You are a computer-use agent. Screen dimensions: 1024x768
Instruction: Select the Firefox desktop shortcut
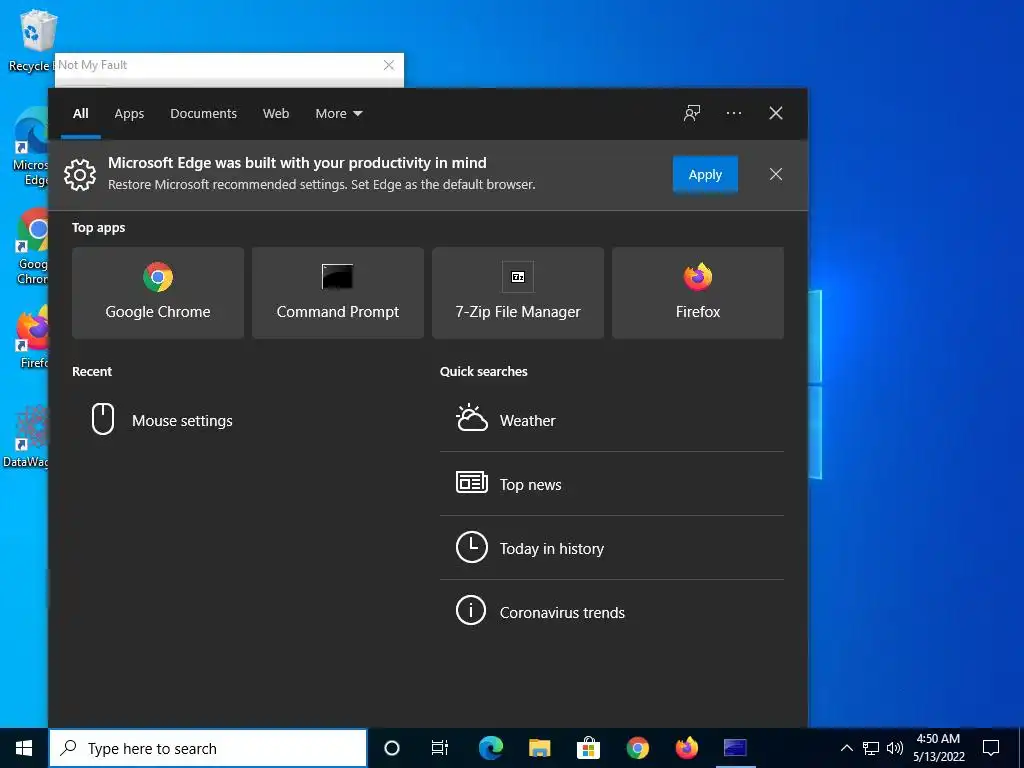(33, 338)
